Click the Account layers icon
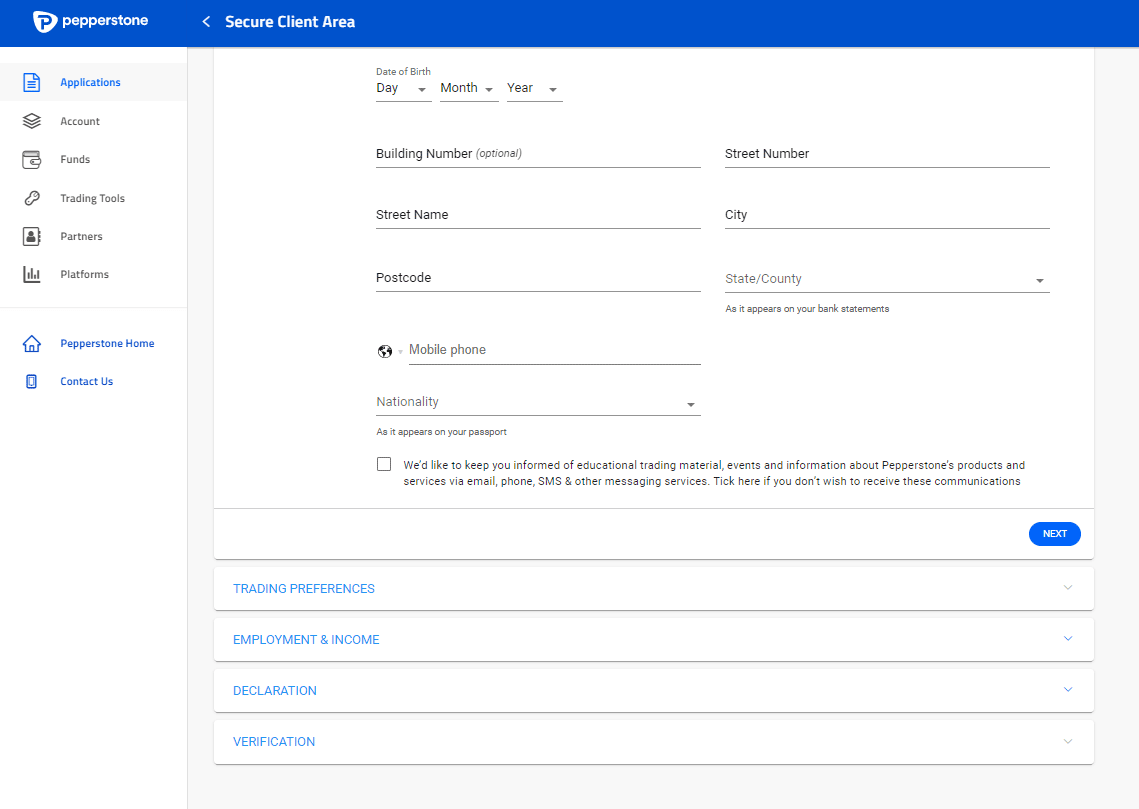 click(x=32, y=121)
